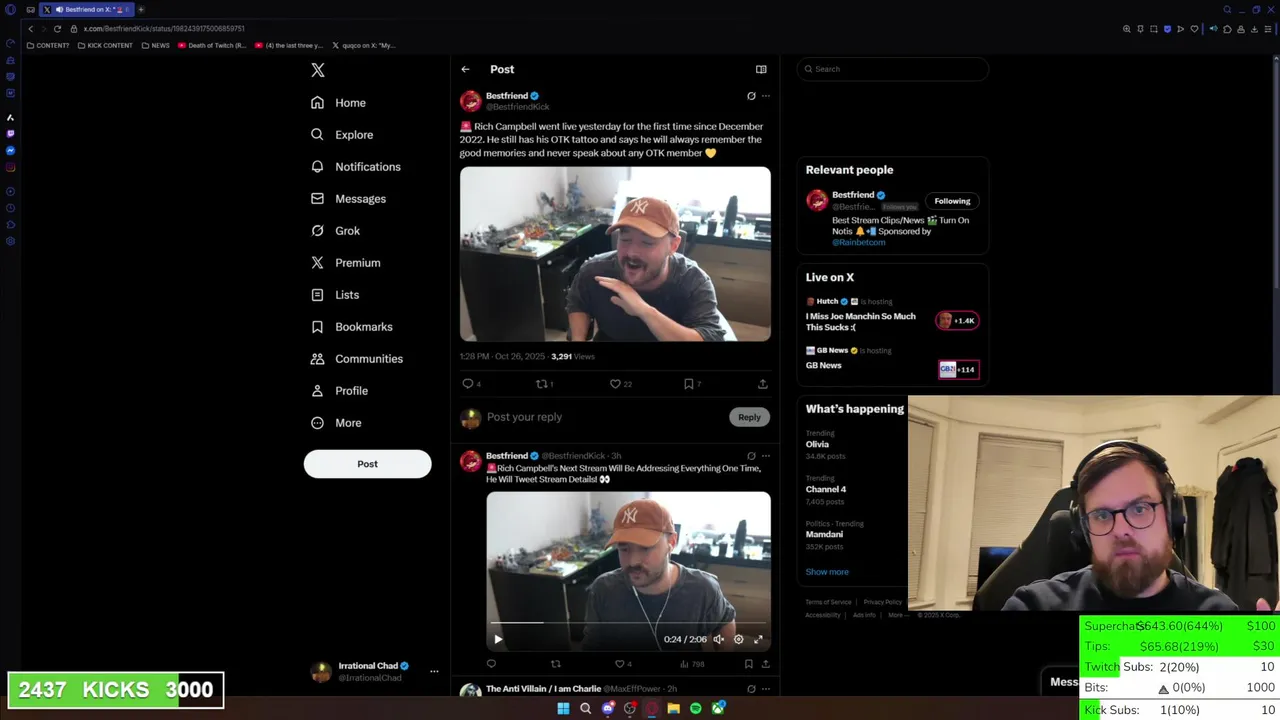Open reader view icon beside Post header
The width and height of the screenshot is (1280, 720).
tap(761, 69)
